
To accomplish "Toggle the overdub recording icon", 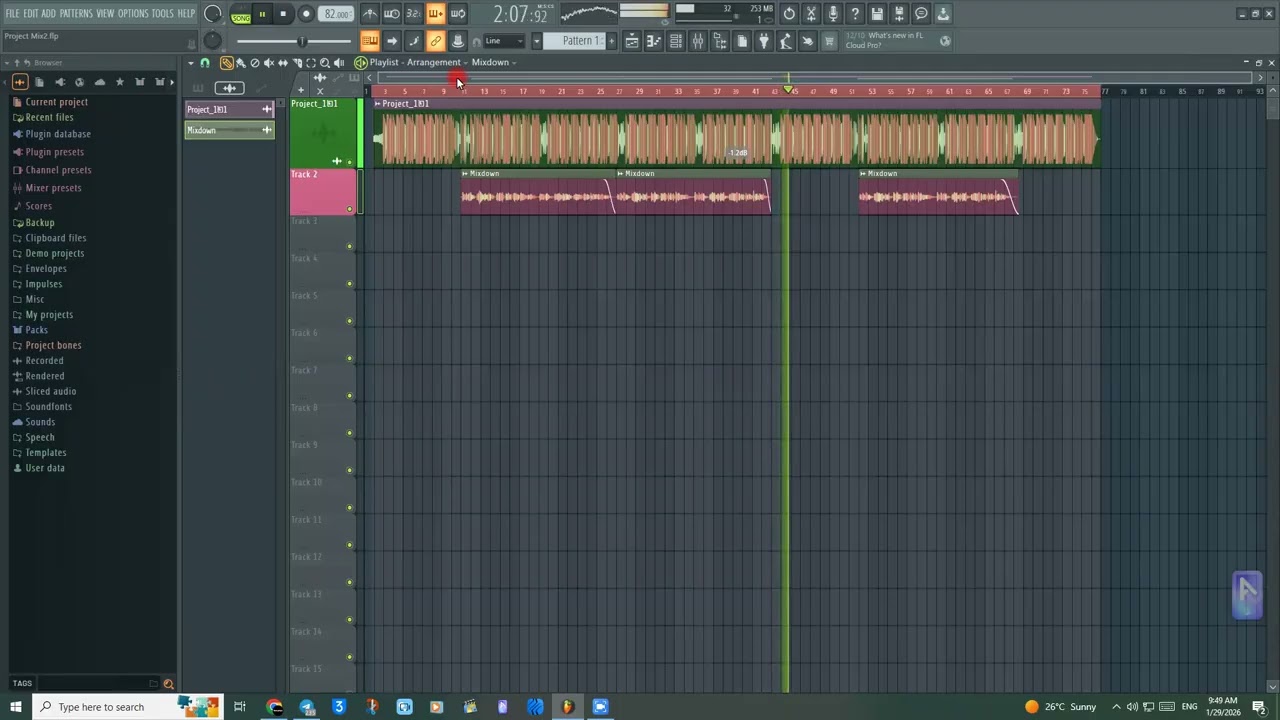I will coord(436,14).
